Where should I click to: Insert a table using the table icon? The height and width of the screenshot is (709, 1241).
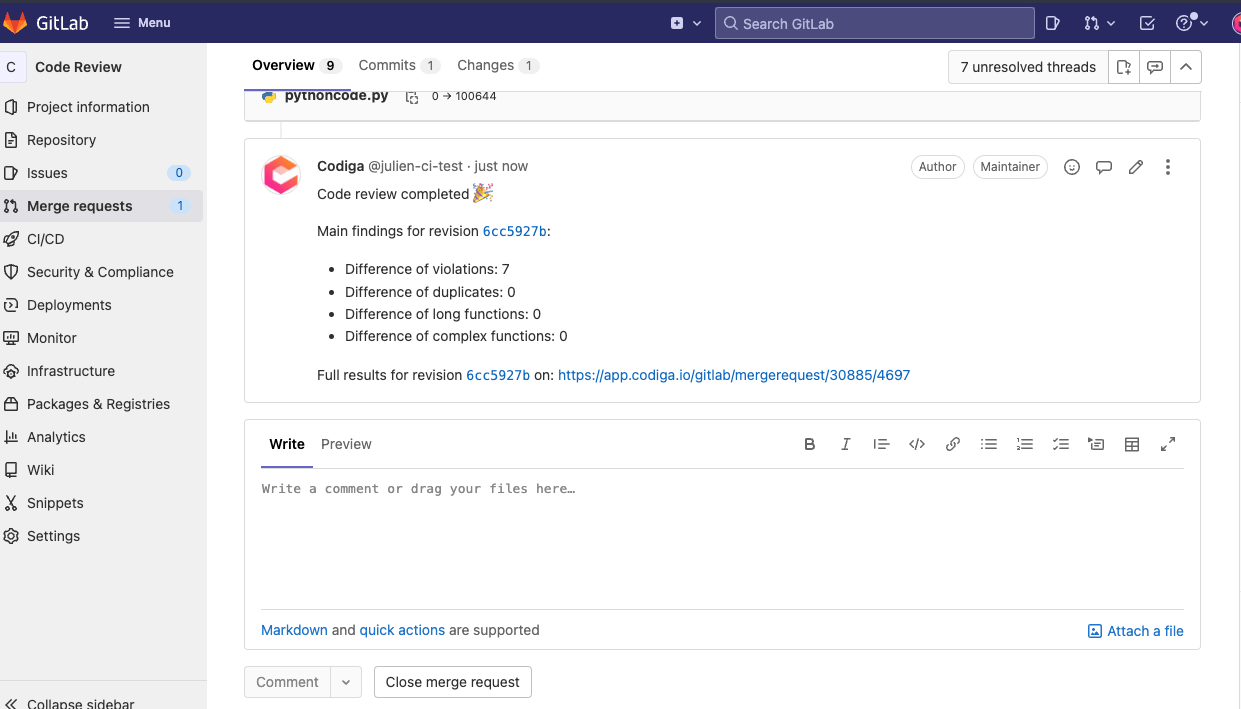coord(1132,443)
